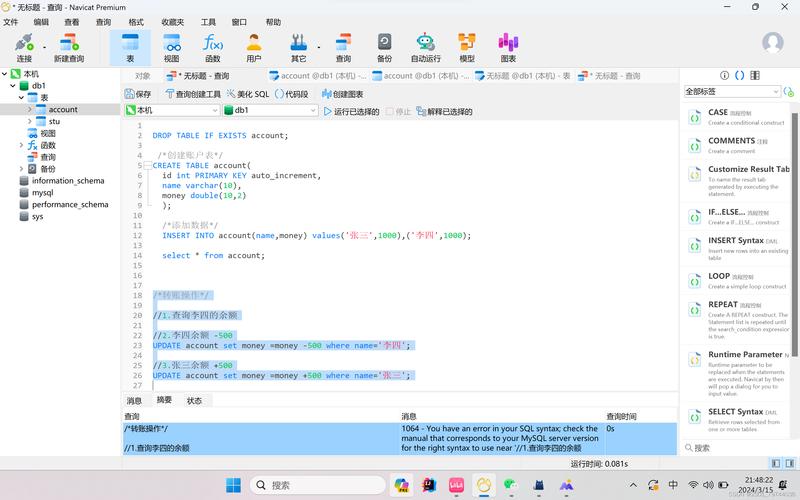Screen dimensions: 800x500
Task: Click 解释已选择的 (Explain Selected) button
Action: point(444,111)
